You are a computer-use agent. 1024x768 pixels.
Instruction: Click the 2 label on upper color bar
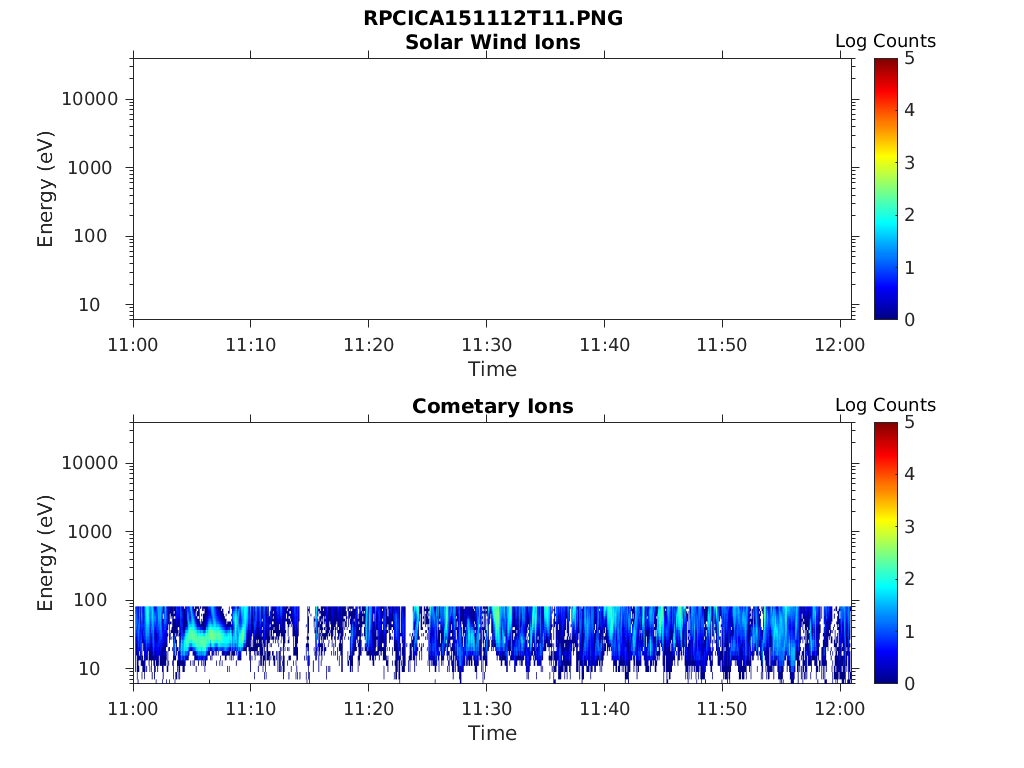coord(909,214)
